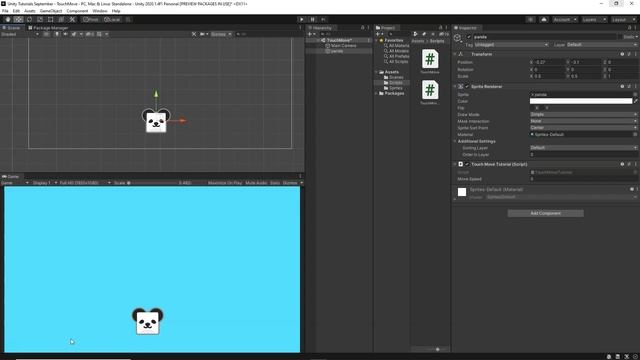Select the Transform tool in the toolbar
This screenshot has height=360, width=640.
61,20
